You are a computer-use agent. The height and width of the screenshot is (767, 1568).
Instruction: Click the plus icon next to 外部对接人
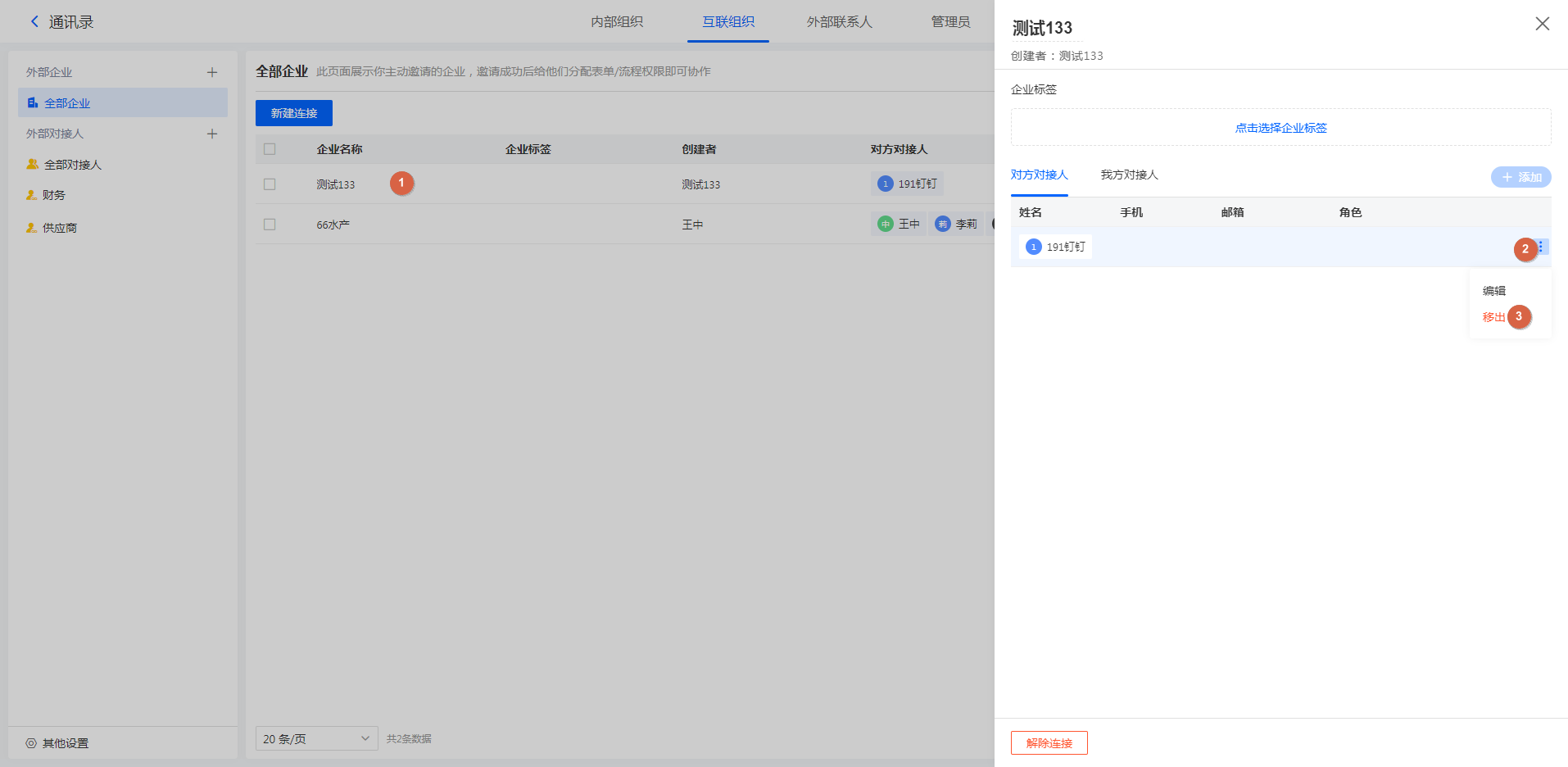(212, 134)
